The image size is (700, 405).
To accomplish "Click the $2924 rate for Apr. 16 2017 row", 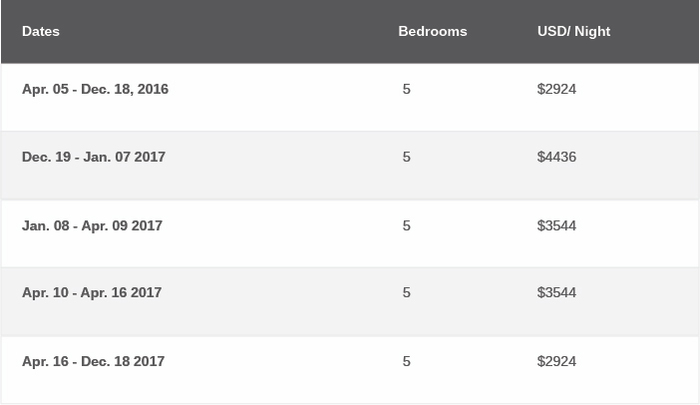I will 557,361.
